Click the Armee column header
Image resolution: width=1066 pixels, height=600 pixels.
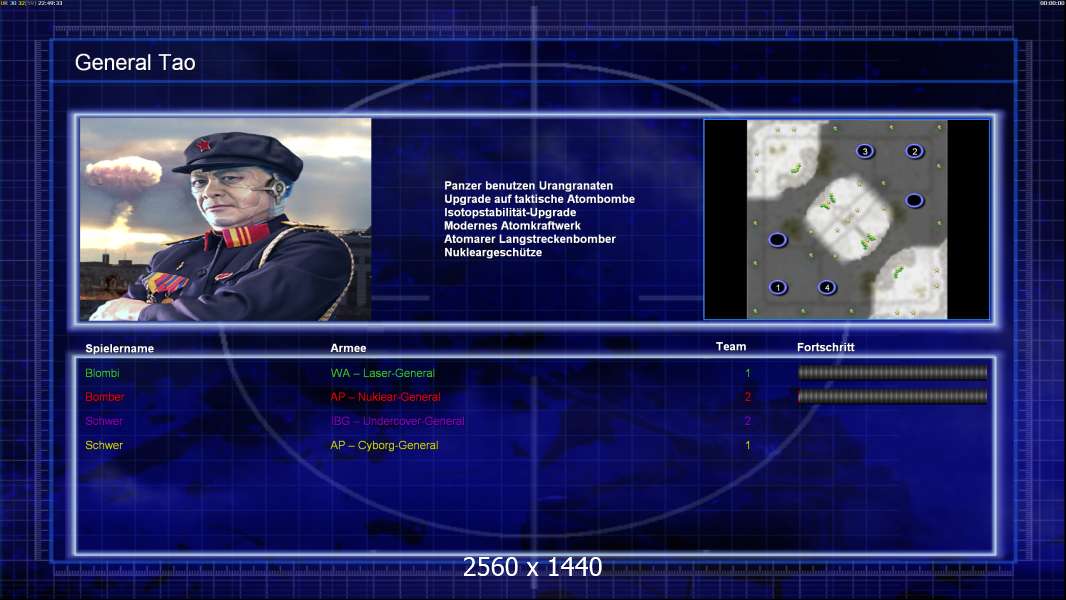coord(348,348)
